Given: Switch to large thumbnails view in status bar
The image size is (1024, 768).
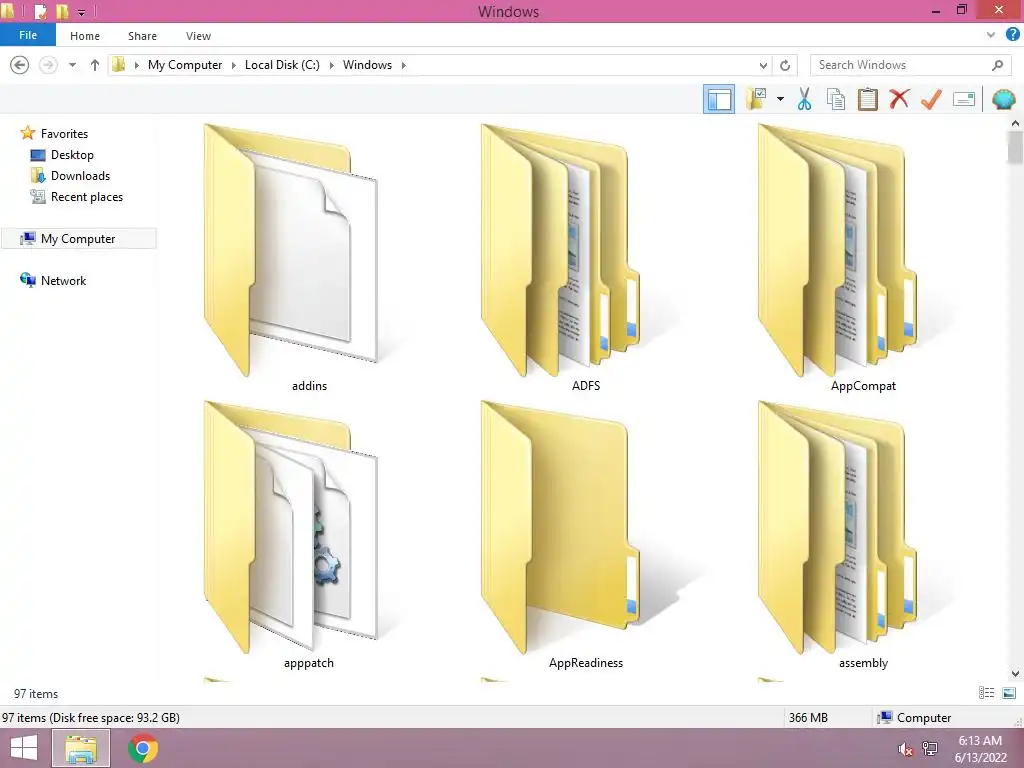Looking at the screenshot, I should tap(1008, 693).
